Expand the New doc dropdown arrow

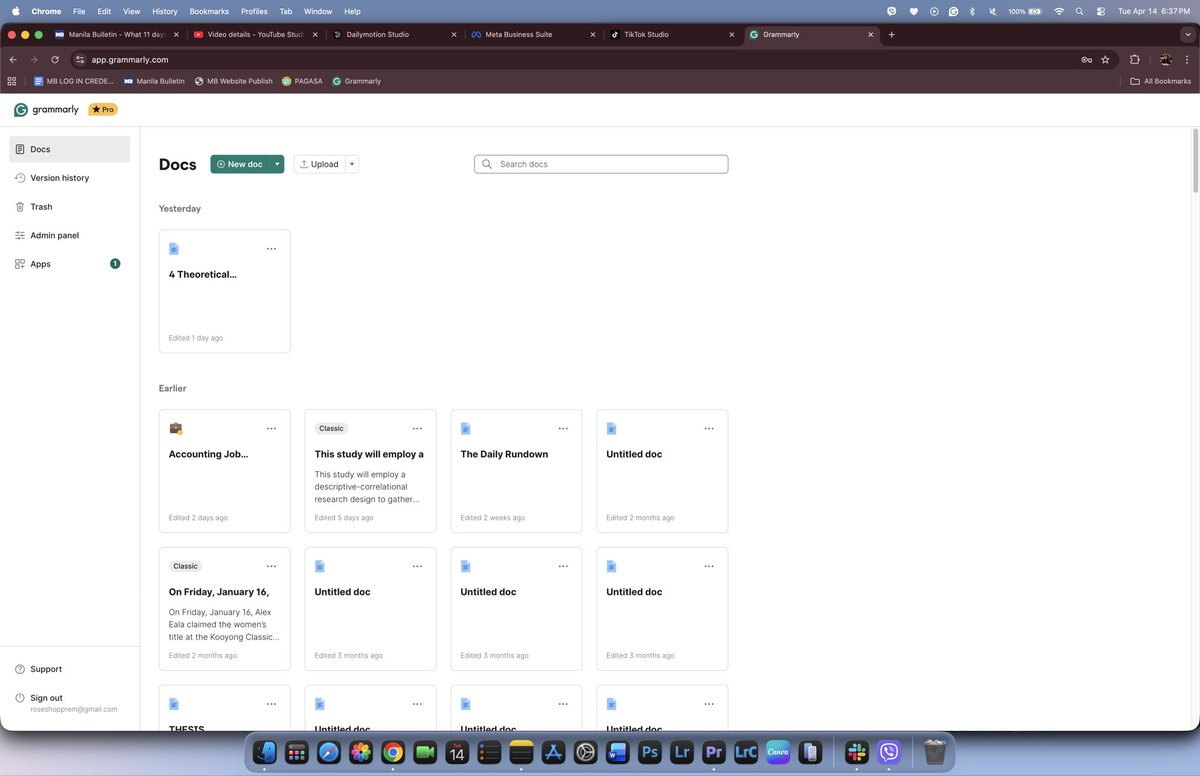(277, 164)
